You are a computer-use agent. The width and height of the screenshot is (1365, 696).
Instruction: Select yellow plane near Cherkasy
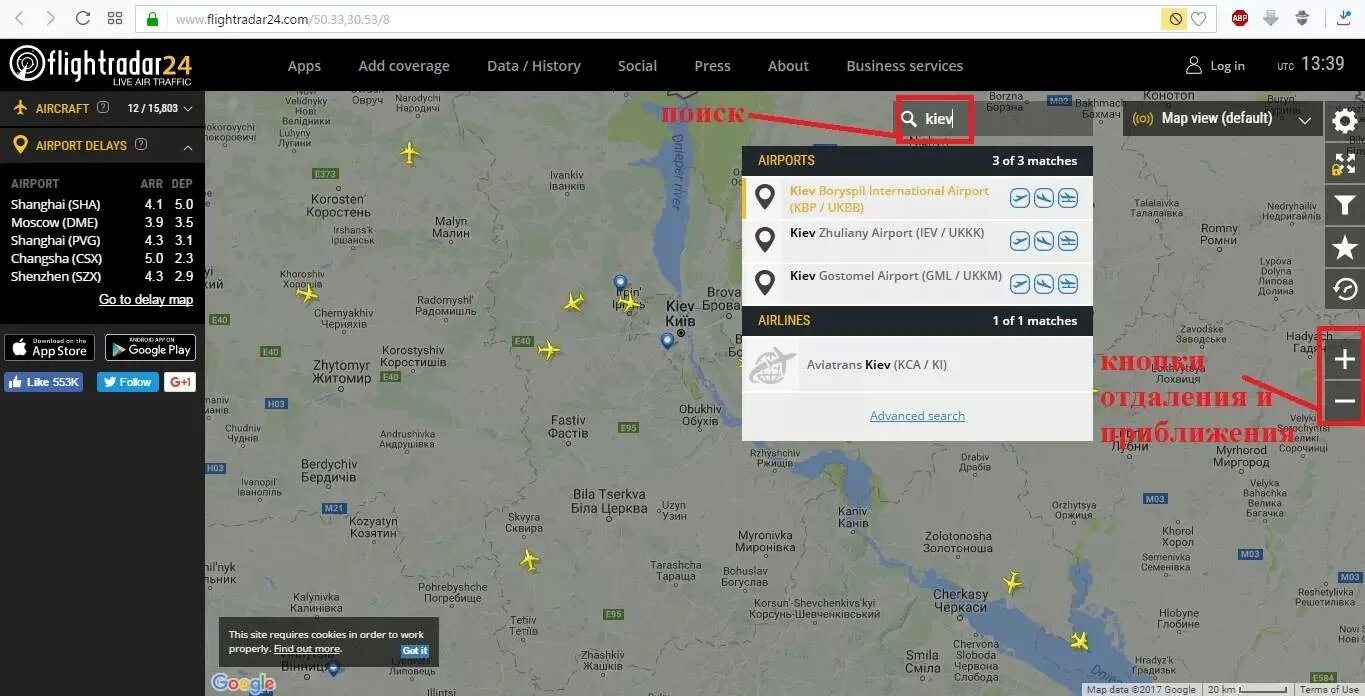point(1012,581)
